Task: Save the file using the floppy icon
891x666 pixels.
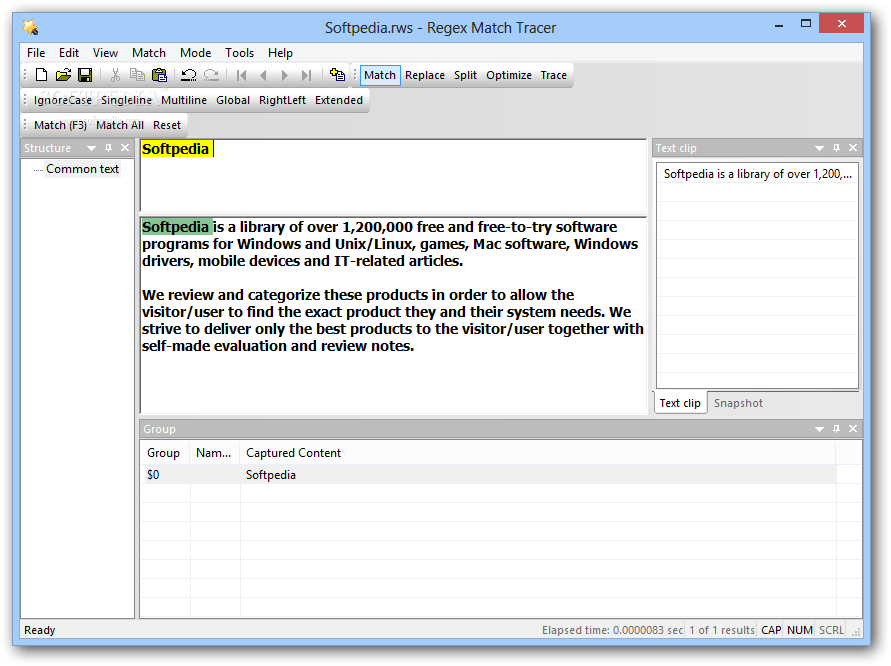Action: [85, 75]
